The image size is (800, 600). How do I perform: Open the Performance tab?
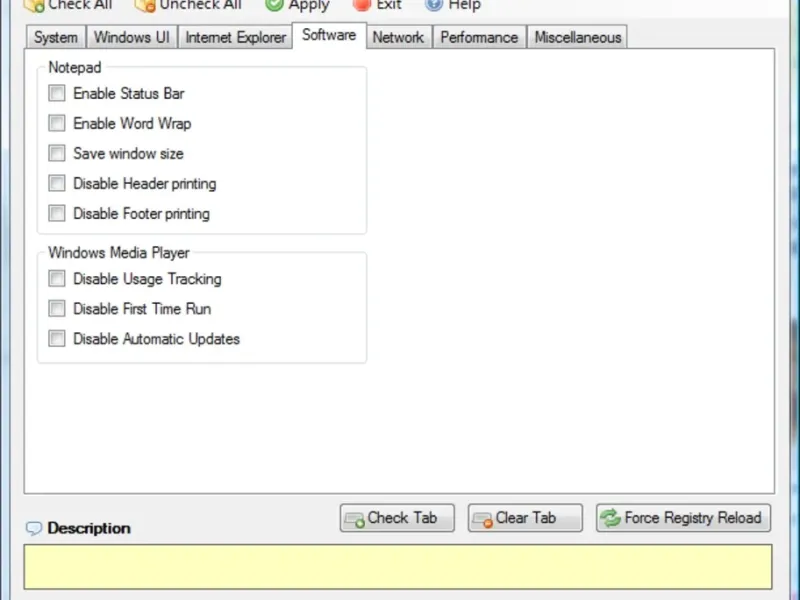tap(479, 37)
